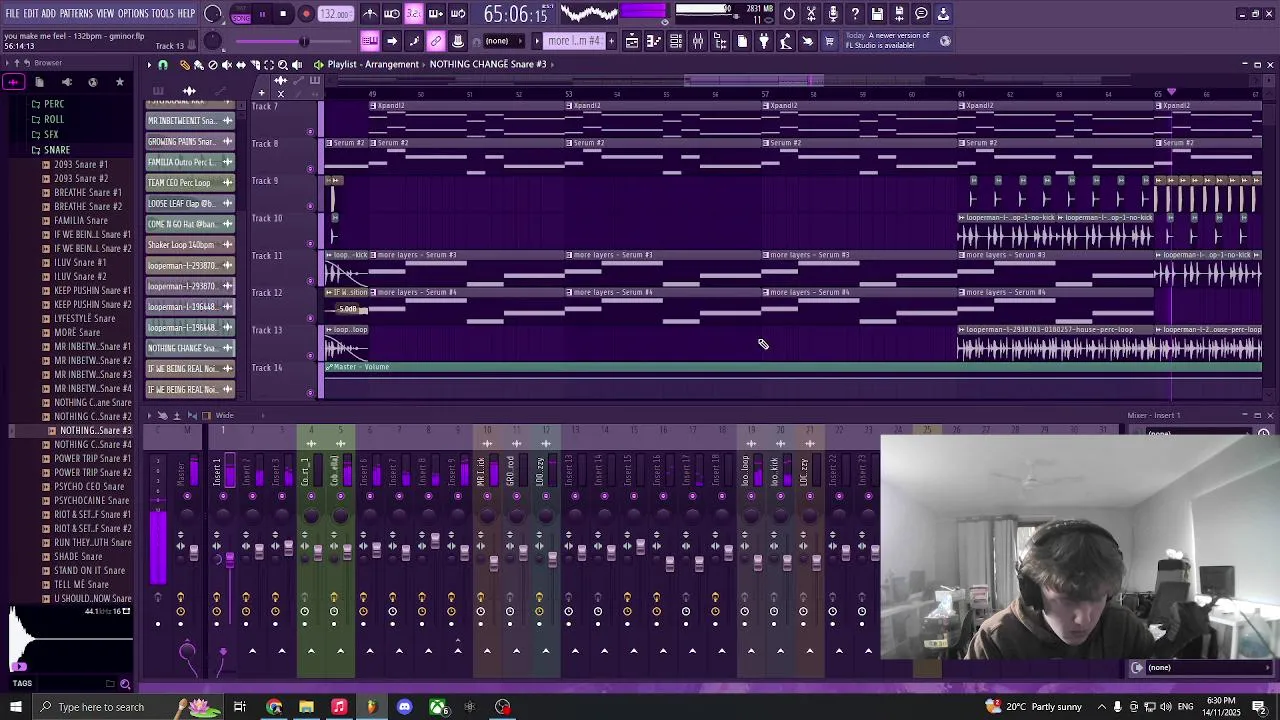1280x720 pixels.
Task: Open the ADD menu
Action: [50, 14]
